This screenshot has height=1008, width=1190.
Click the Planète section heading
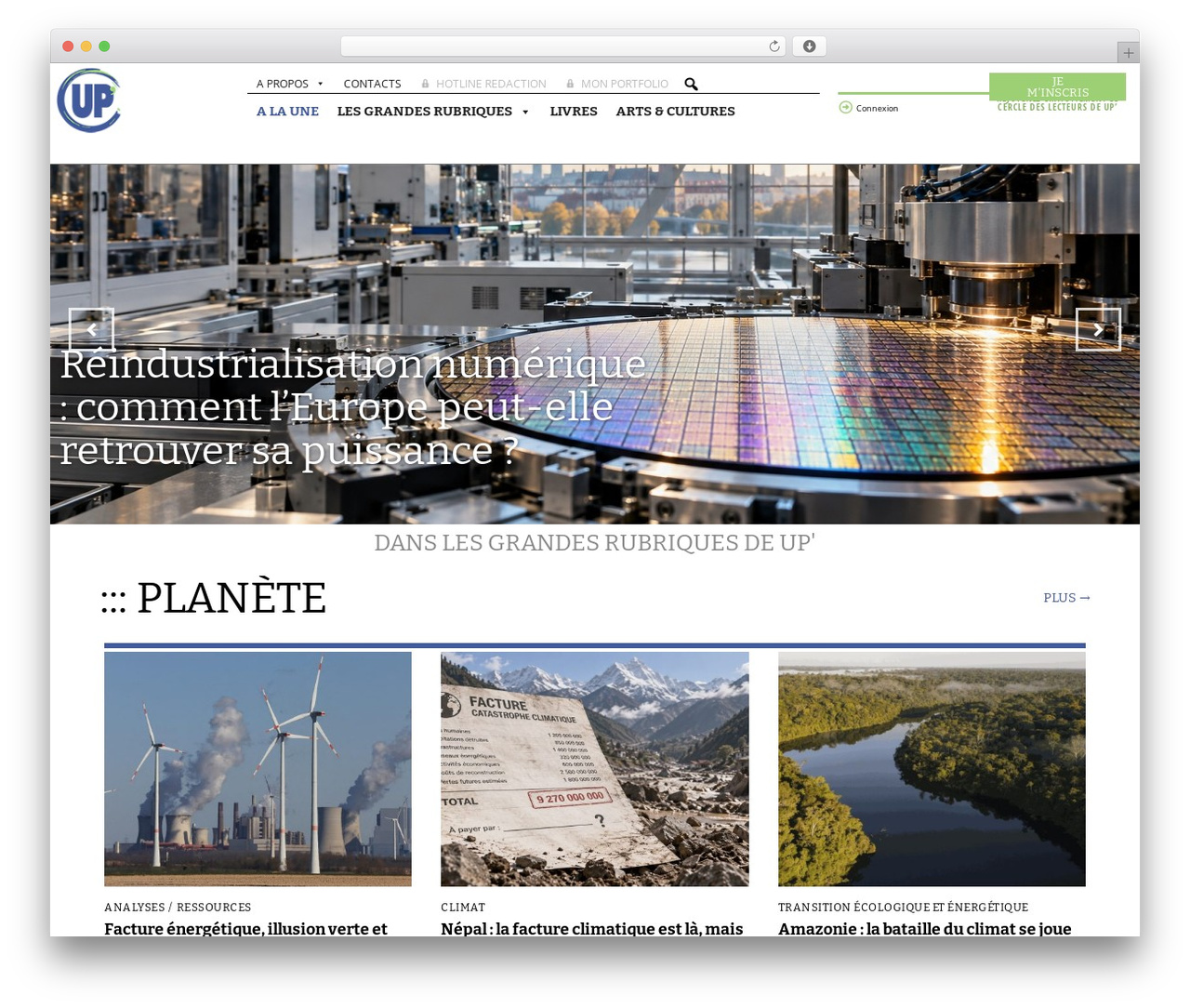[x=214, y=598]
